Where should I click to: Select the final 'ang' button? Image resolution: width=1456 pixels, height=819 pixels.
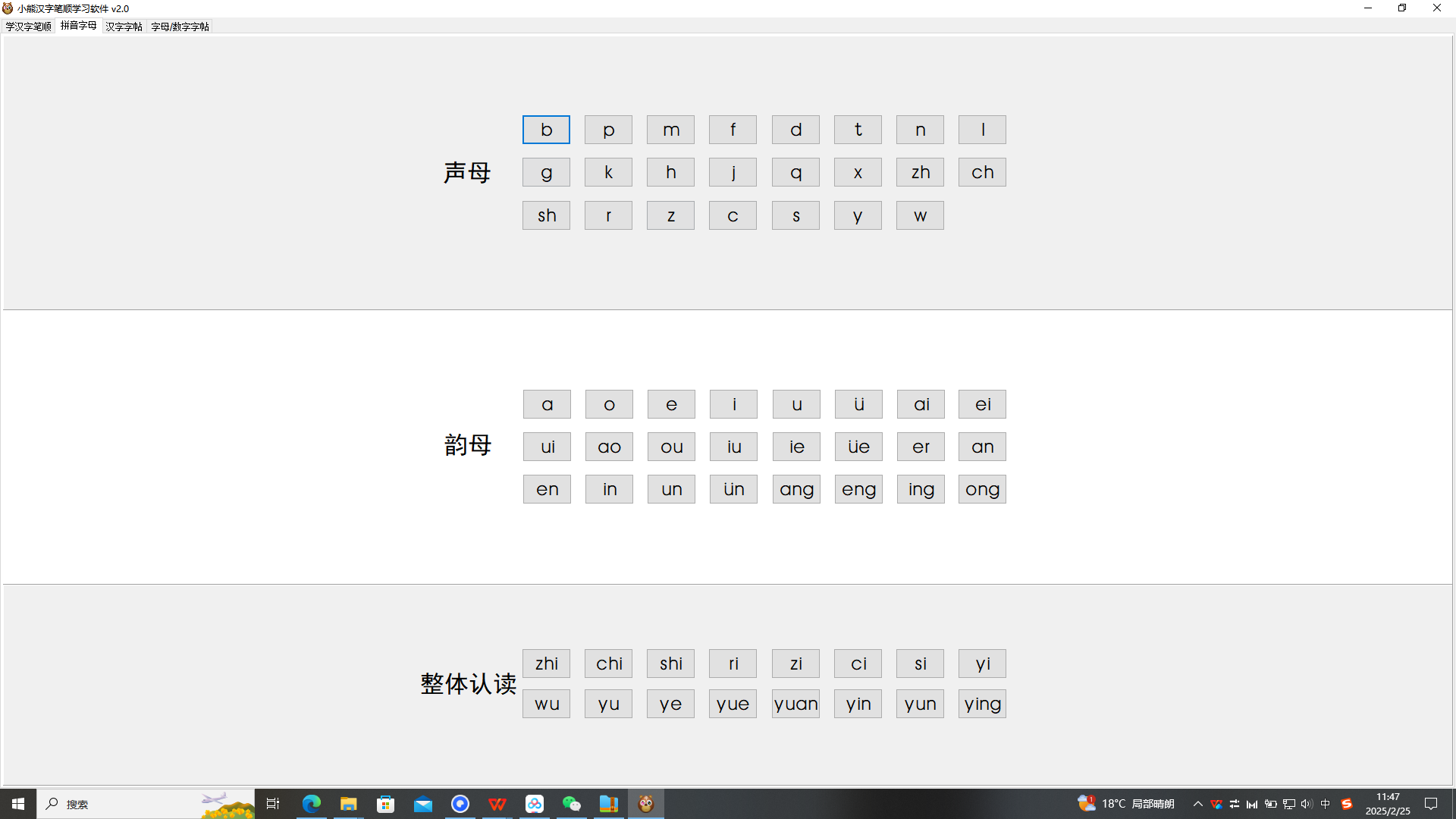[x=796, y=489]
